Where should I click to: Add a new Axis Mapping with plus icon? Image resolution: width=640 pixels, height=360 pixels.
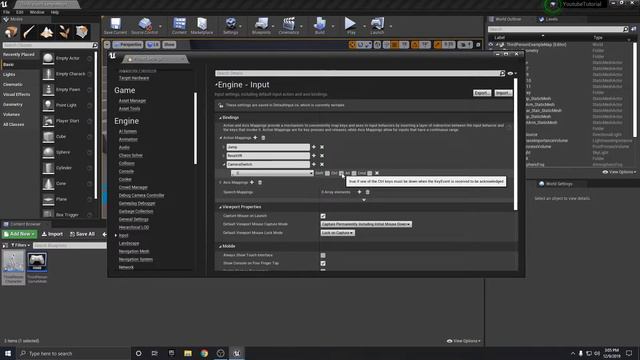tap(252, 182)
